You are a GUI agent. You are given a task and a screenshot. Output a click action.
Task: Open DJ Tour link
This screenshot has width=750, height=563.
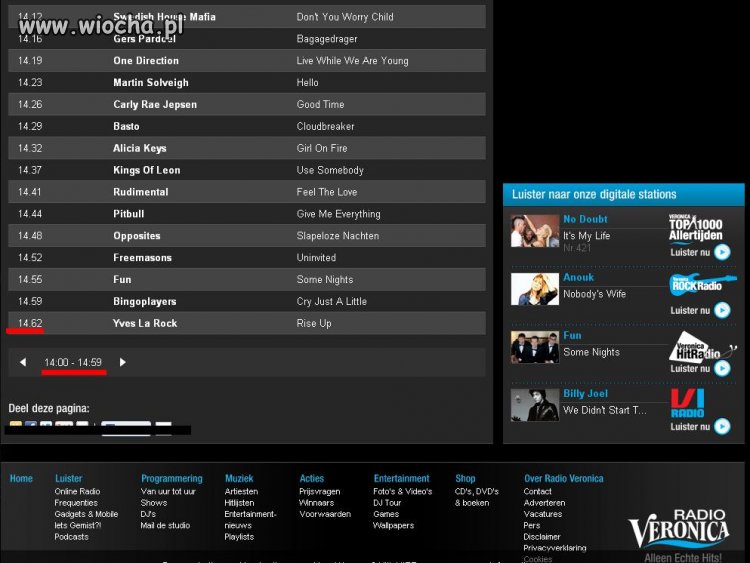click(x=387, y=503)
